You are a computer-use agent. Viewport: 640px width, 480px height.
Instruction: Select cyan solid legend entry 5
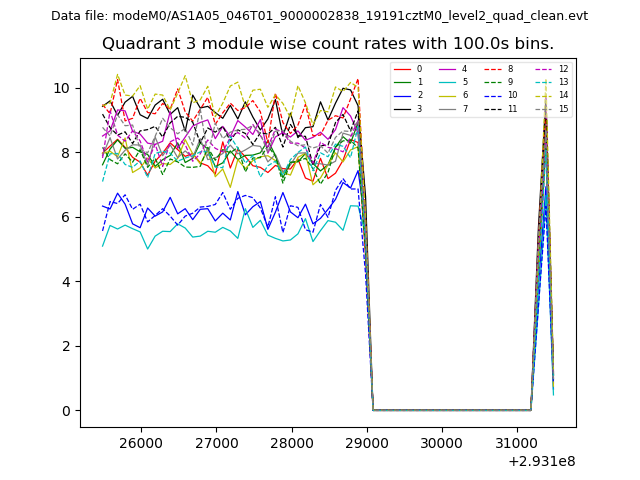click(446, 82)
